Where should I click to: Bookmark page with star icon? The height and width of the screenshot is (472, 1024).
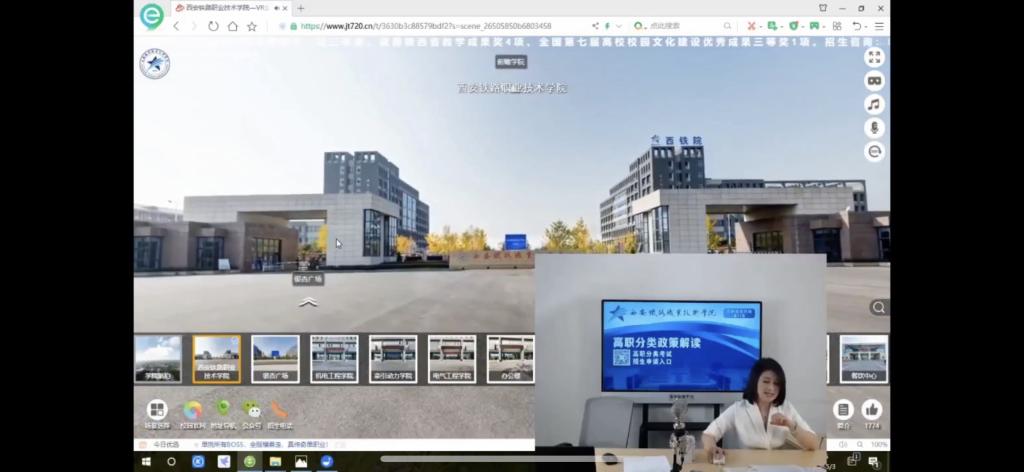pos(252,26)
